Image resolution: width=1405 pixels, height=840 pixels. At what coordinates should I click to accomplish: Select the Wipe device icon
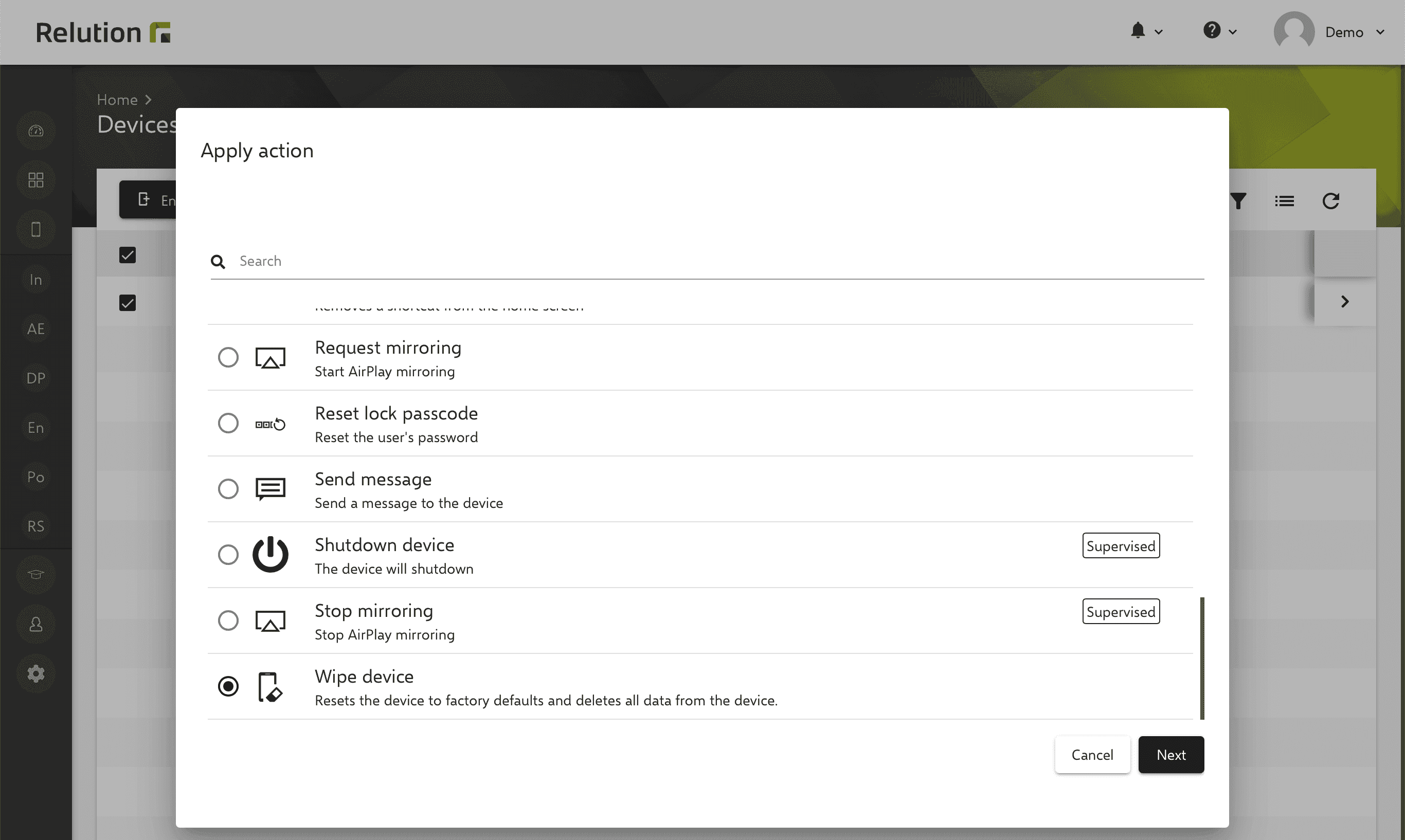click(x=269, y=686)
